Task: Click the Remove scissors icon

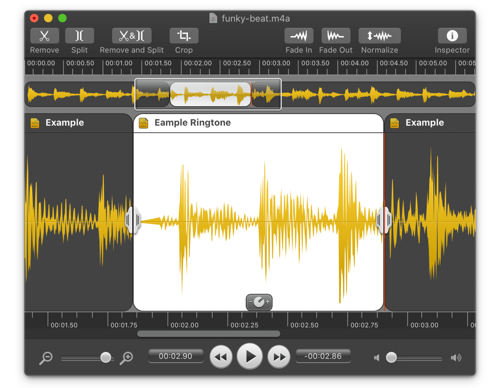Action: pyautogui.click(x=44, y=36)
